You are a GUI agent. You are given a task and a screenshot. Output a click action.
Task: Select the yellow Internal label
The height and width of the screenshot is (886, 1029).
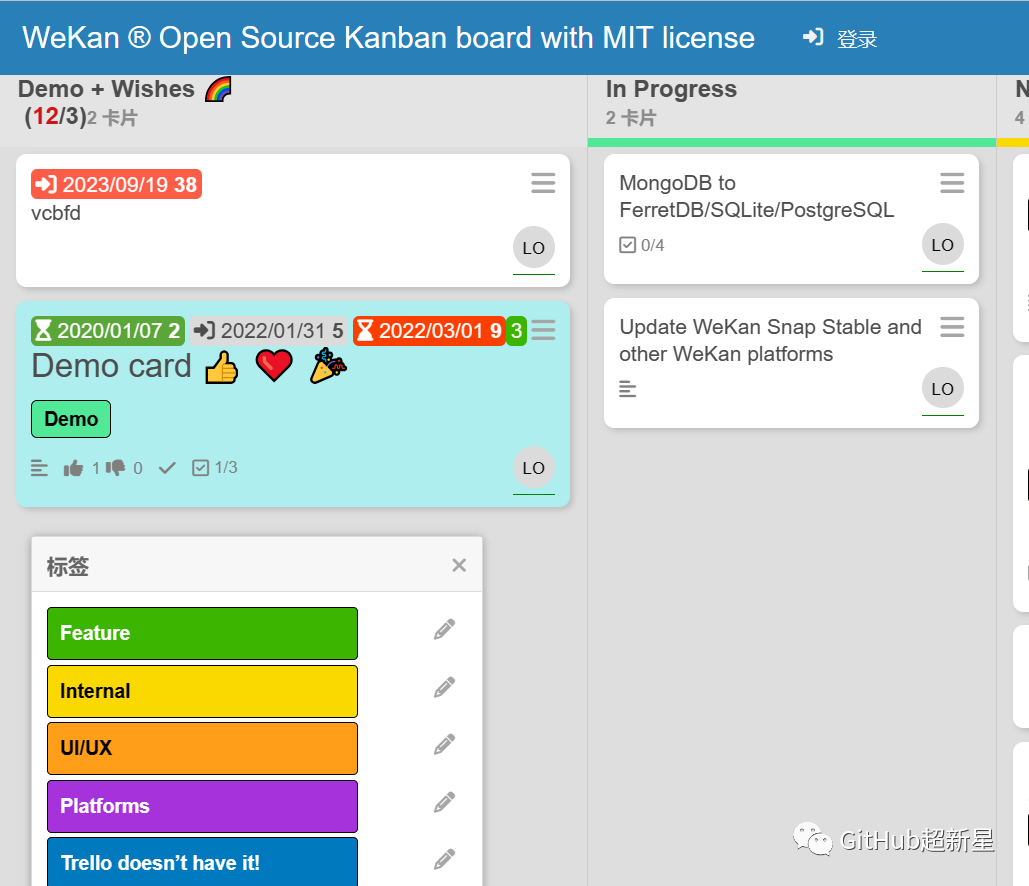(202, 691)
